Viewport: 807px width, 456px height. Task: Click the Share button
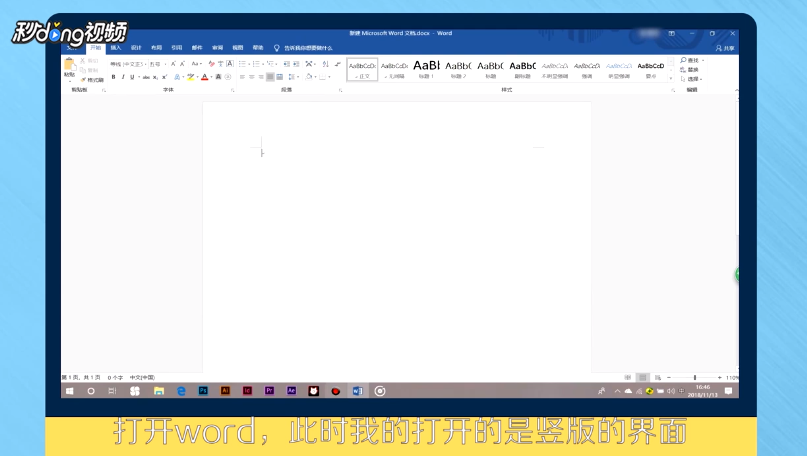click(x=725, y=48)
